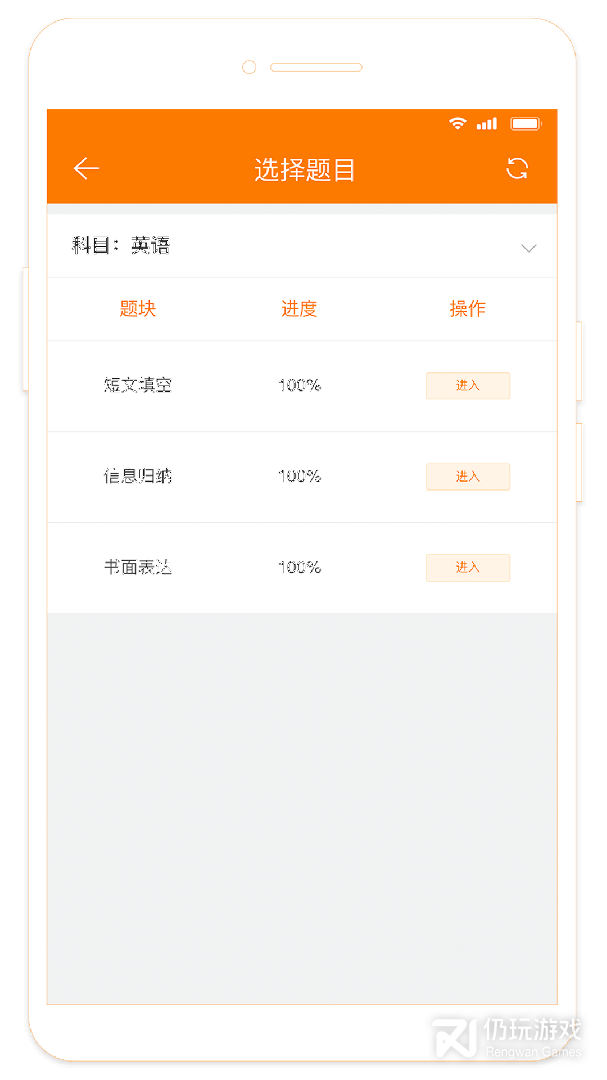
Task: Tap the signal strength bars icon
Action: pos(487,124)
